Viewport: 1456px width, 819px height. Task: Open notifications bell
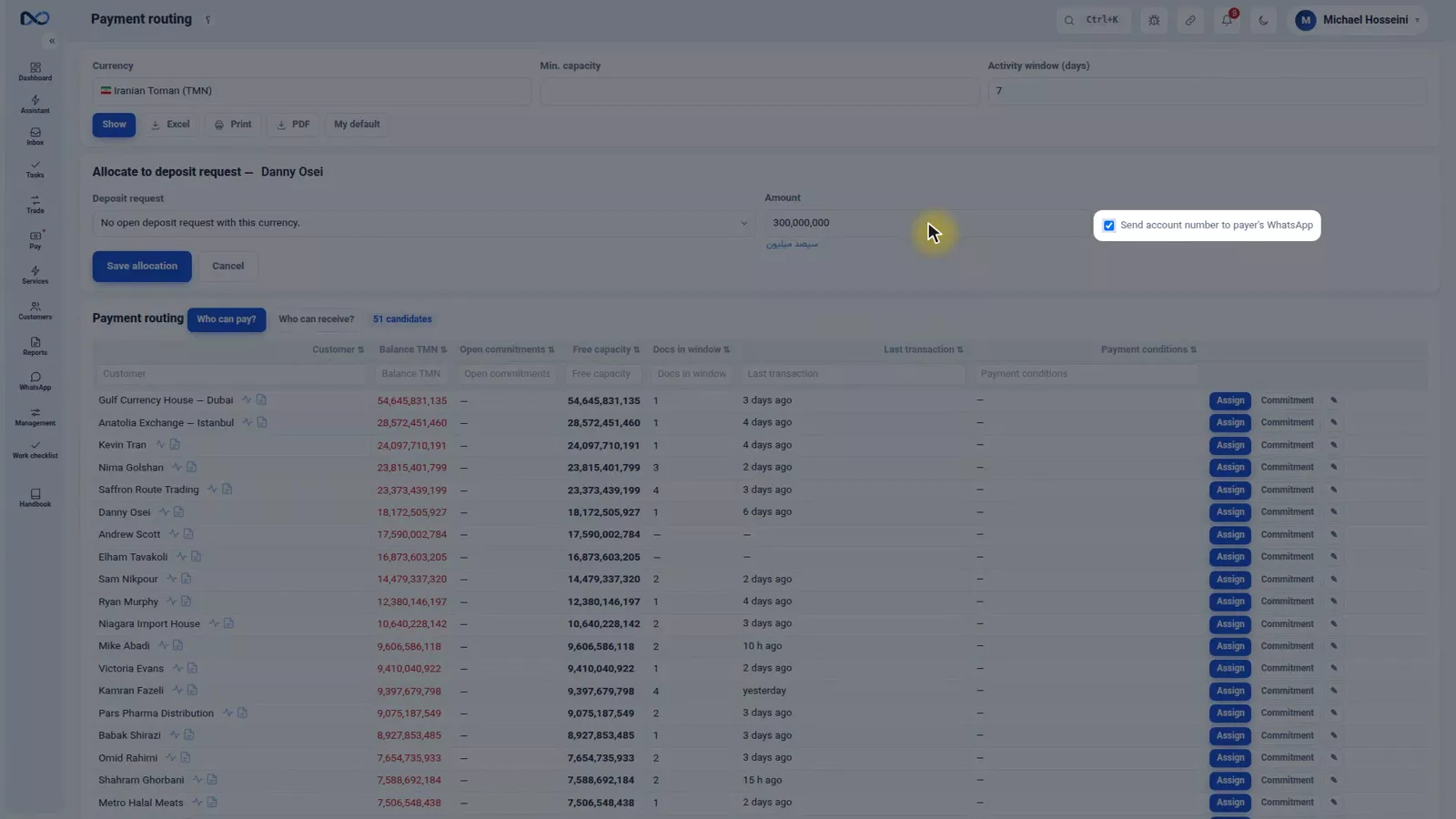[1227, 20]
